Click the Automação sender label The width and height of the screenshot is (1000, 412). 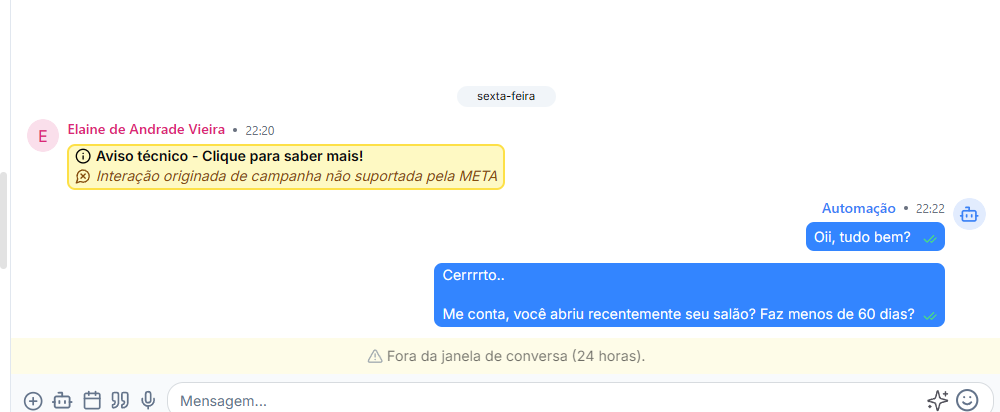858,208
